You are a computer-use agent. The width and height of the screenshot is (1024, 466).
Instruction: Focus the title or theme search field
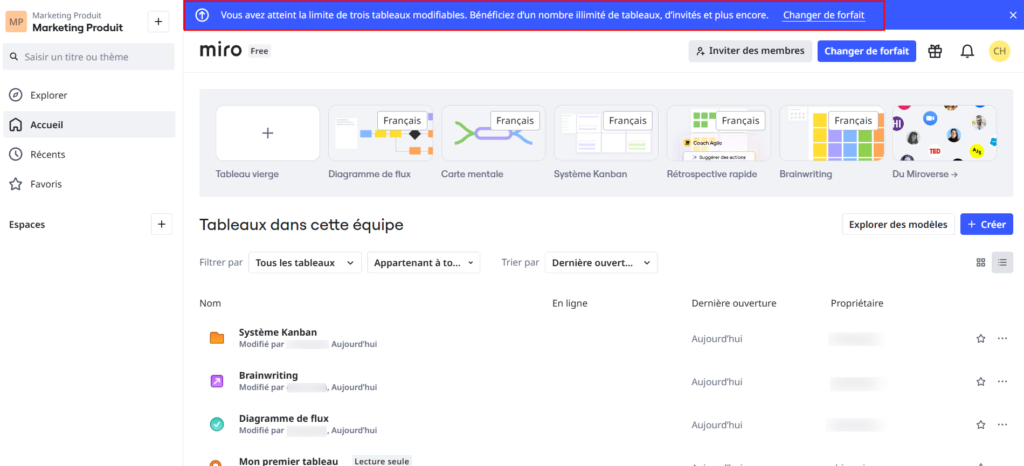pyautogui.click(x=90, y=57)
